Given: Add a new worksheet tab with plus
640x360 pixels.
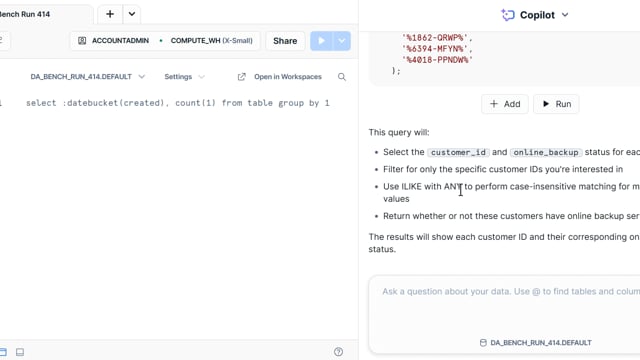Looking at the screenshot, I should [110, 14].
